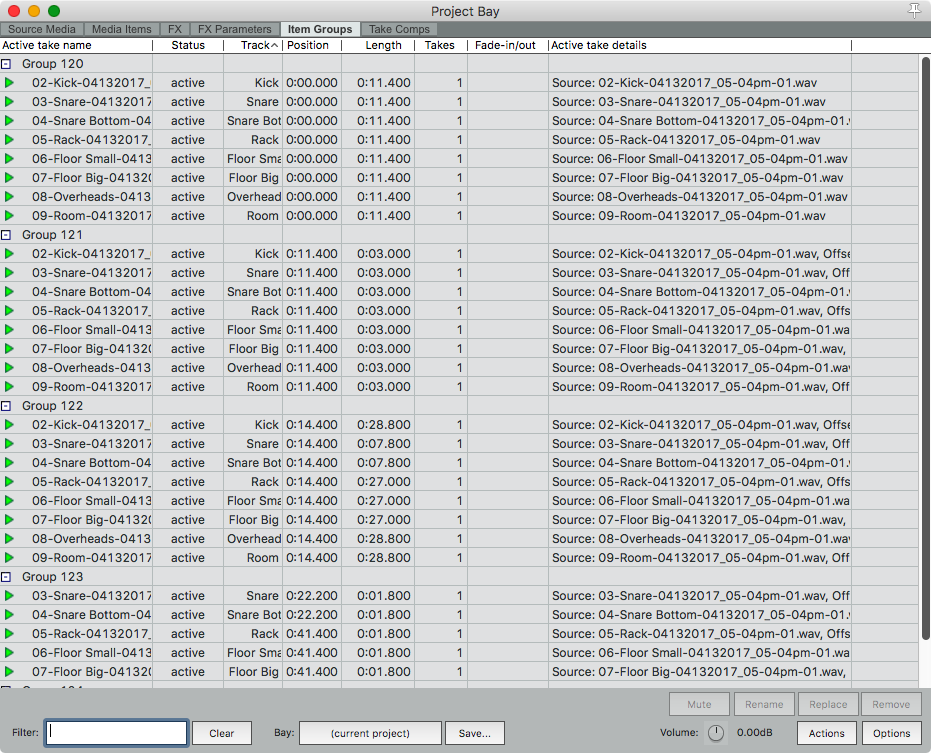Collapse Group 123

[7, 577]
